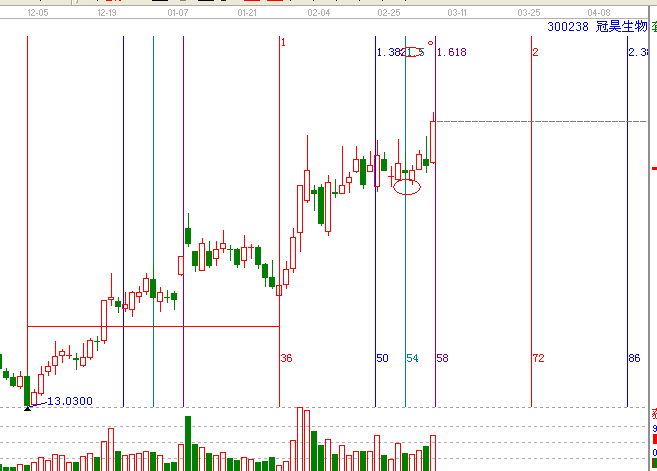This screenshot has height=471, width=657.
Task: Select the period number 86 label
Action: [x=634, y=358]
